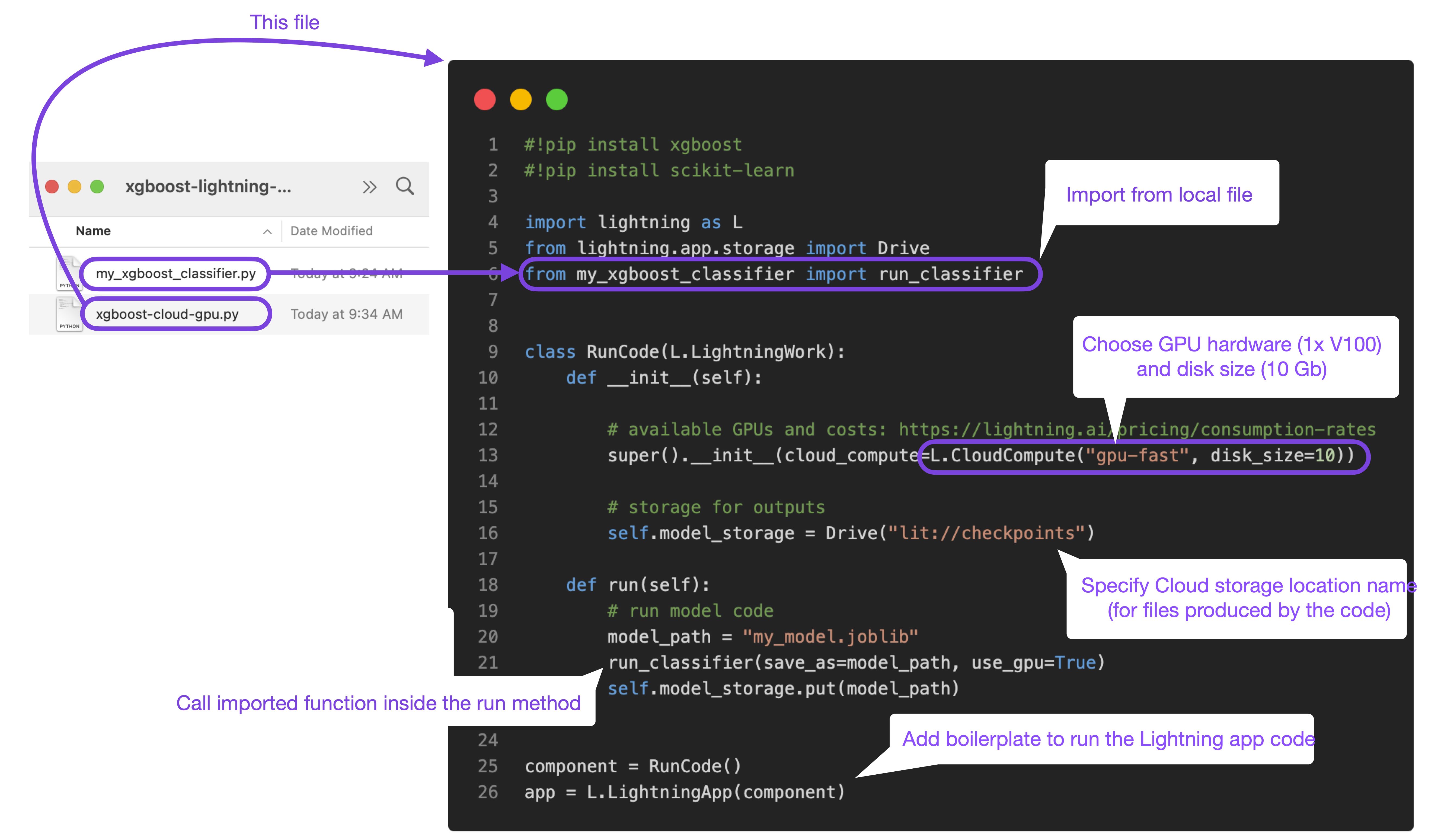This screenshot has height=840, width=1441.
Task: Toggle the Name column sort-order caret
Action: (x=267, y=231)
